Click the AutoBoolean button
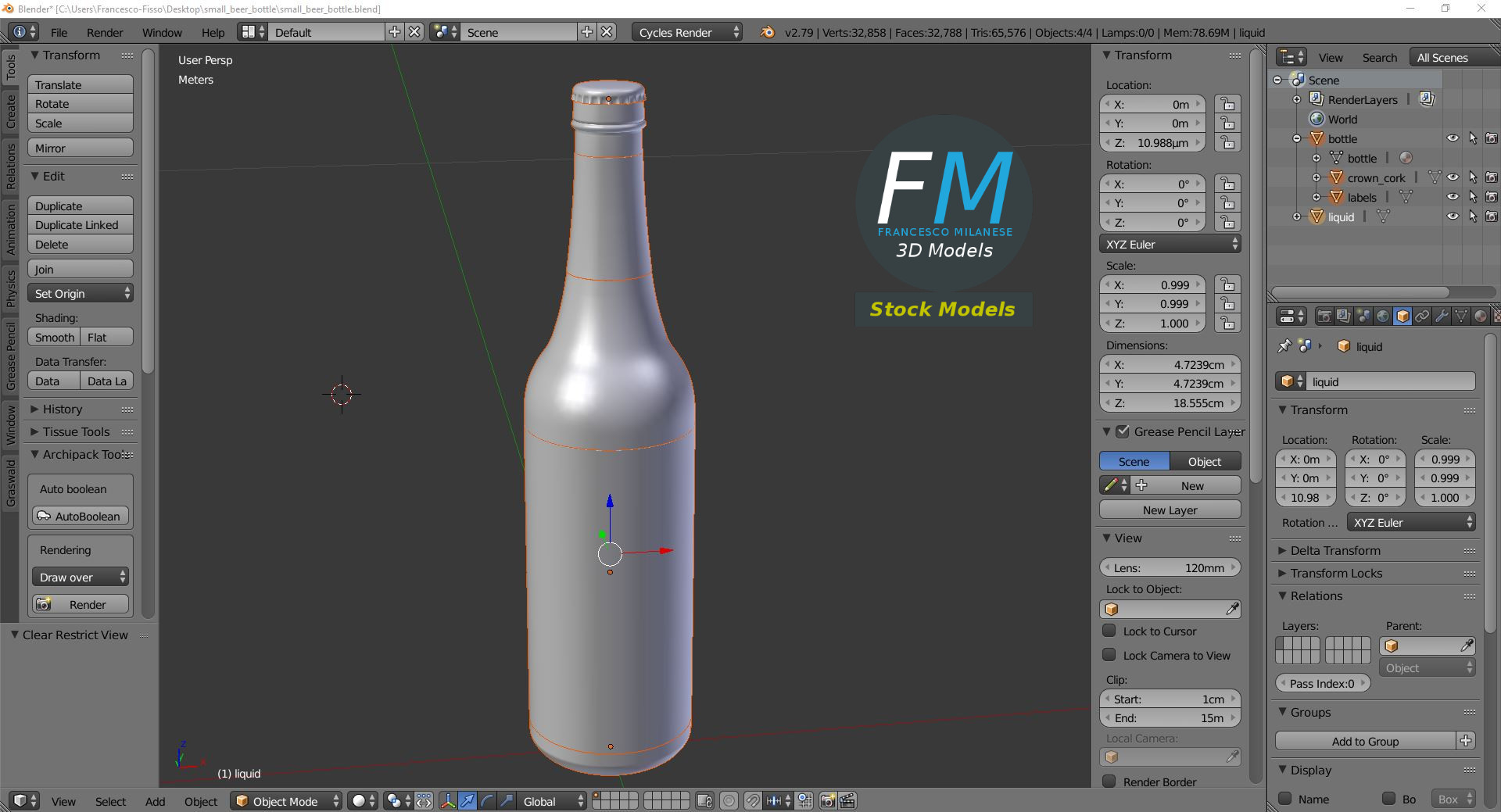The width and height of the screenshot is (1501, 812). click(81, 516)
